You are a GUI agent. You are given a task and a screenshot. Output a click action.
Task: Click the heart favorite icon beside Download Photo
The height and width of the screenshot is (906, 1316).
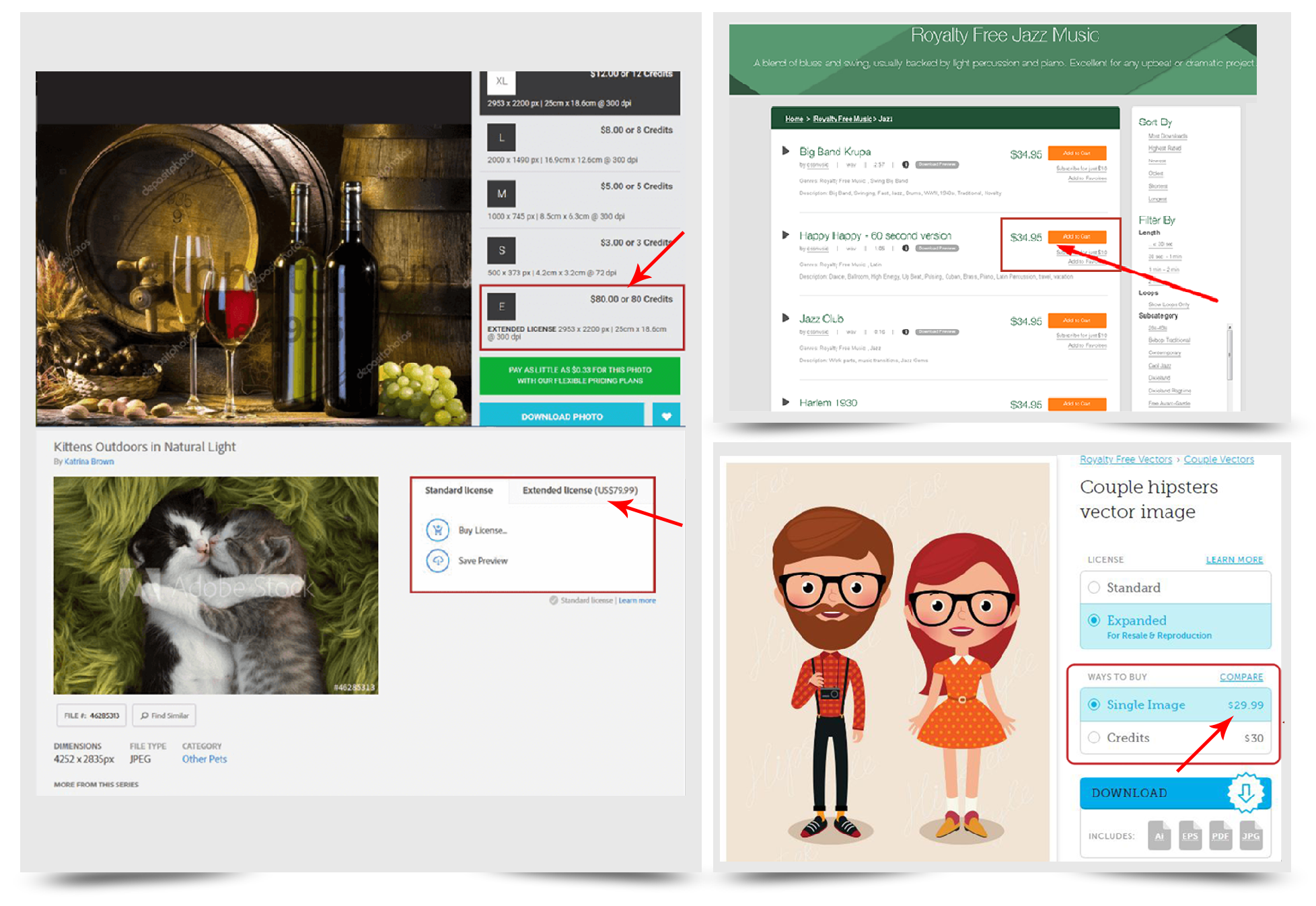[x=666, y=416]
